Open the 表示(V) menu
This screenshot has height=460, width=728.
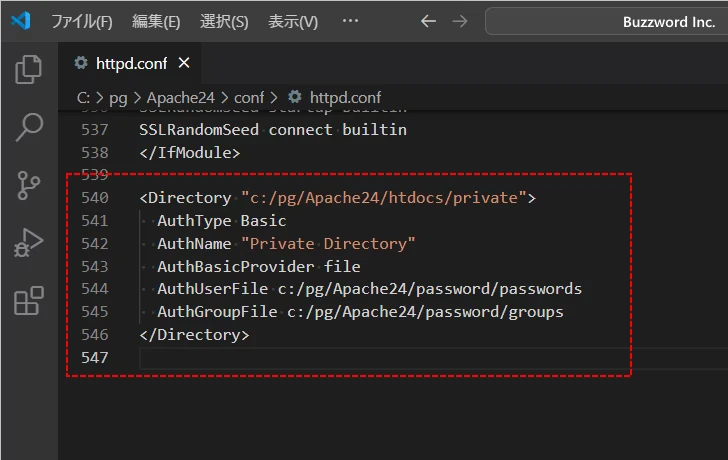pos(292,21)
